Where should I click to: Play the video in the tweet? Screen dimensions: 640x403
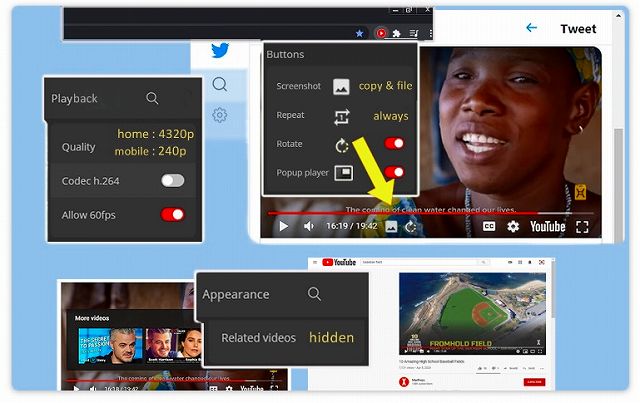[283, 227]
